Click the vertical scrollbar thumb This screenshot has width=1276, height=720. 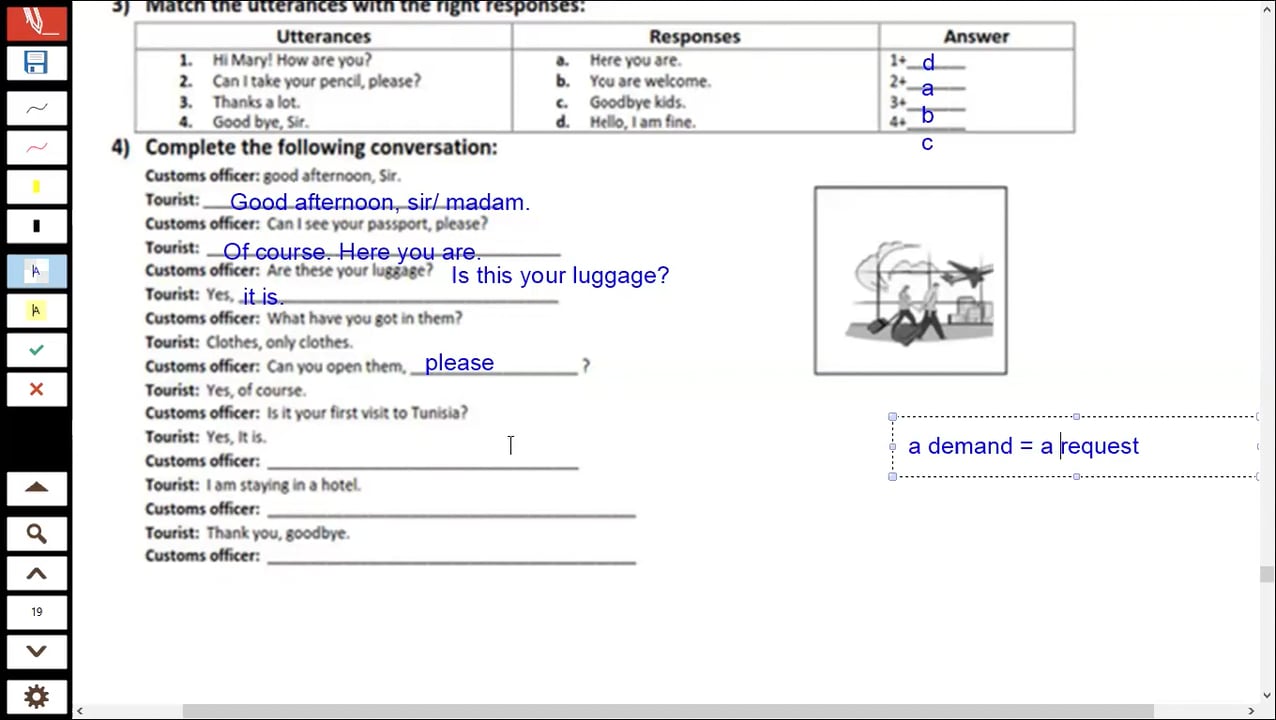[x=1267, y=574]
